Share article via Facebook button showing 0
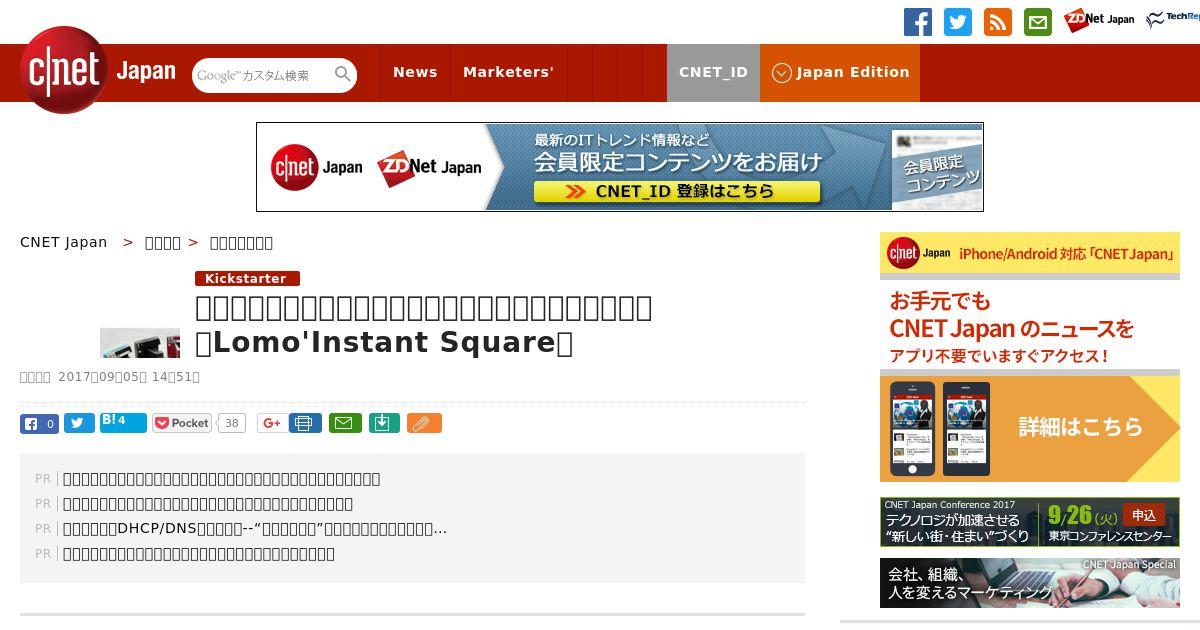1200x630 pixels. coord(39,423)
